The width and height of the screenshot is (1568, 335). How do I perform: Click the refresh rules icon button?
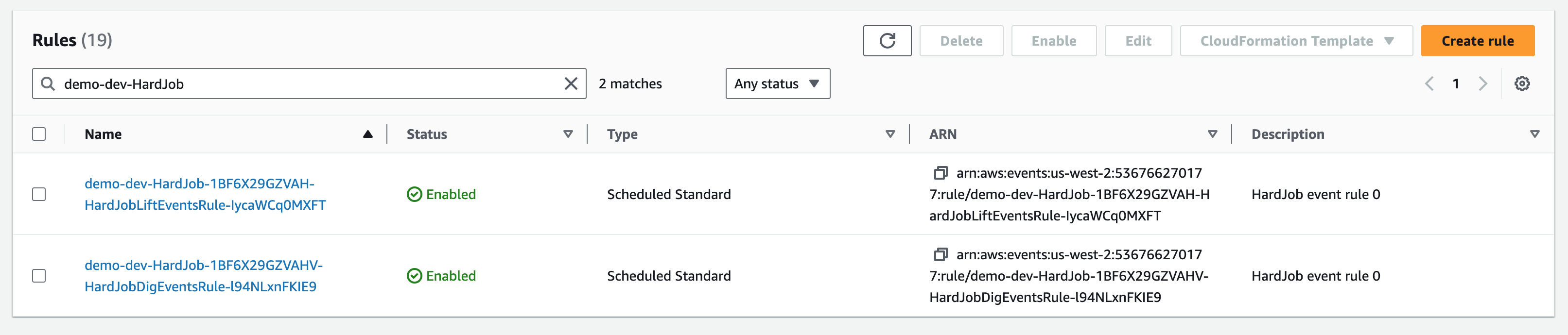887,41
